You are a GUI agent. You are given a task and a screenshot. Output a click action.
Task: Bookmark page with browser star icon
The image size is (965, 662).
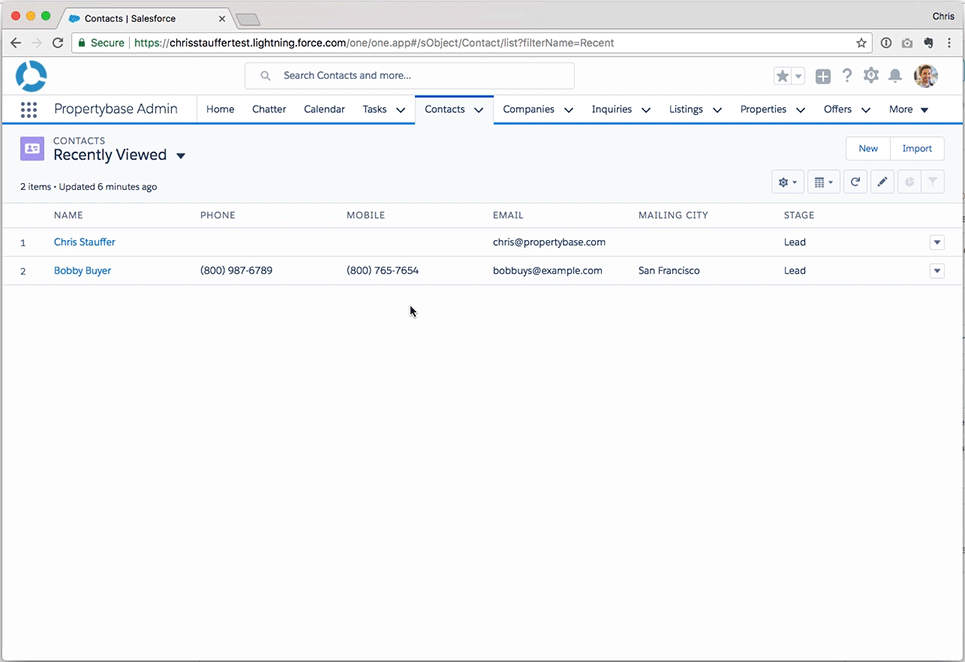[861, 43]
